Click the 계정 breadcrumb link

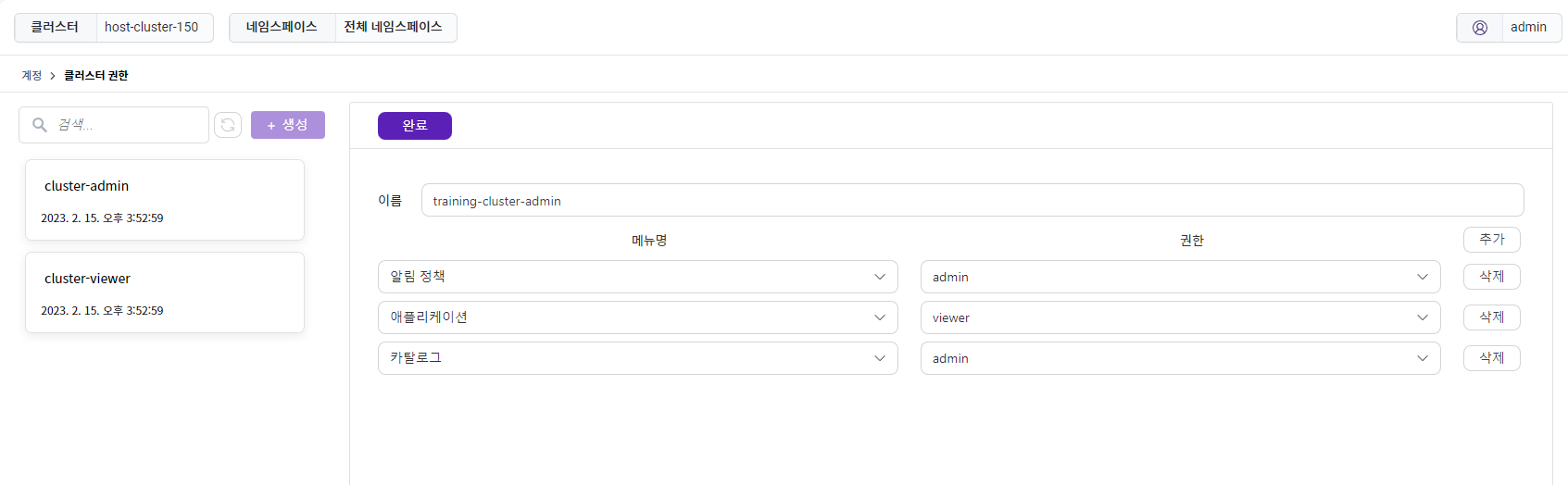31,76
